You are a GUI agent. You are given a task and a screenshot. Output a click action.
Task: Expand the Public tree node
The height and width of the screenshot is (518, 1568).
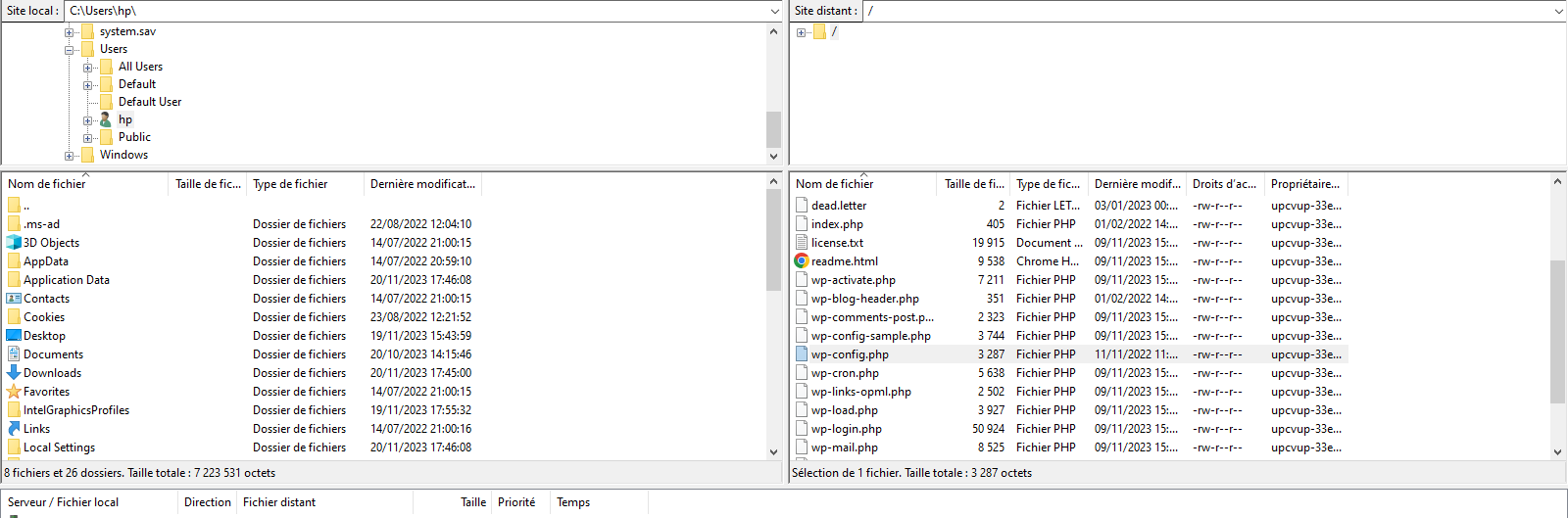88,138
